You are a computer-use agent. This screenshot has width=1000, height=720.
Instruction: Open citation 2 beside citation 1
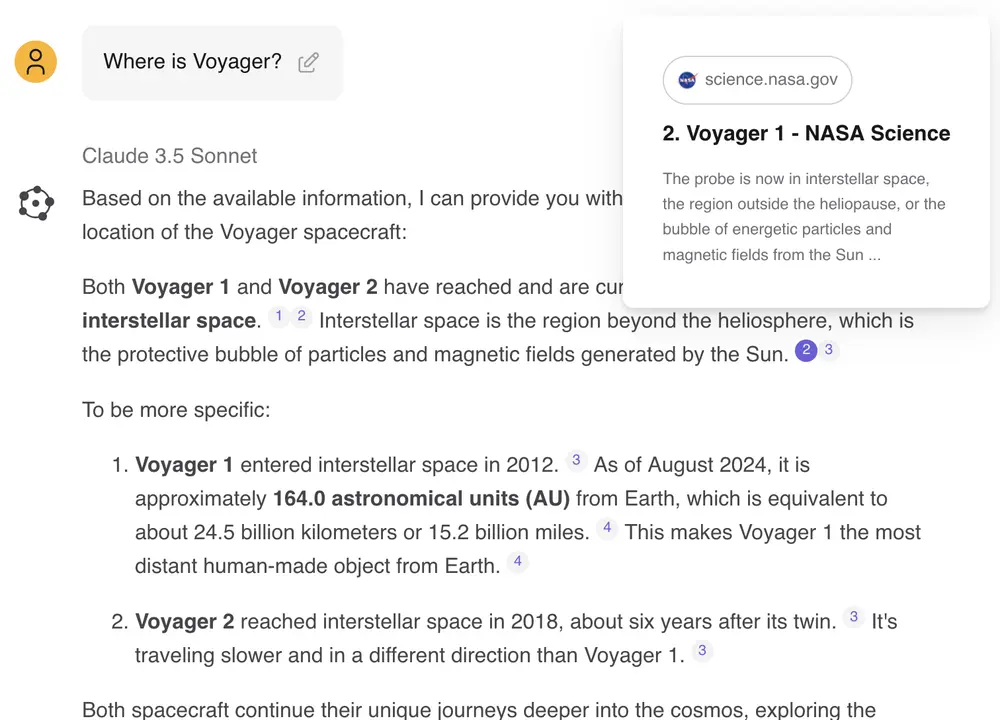300,317
